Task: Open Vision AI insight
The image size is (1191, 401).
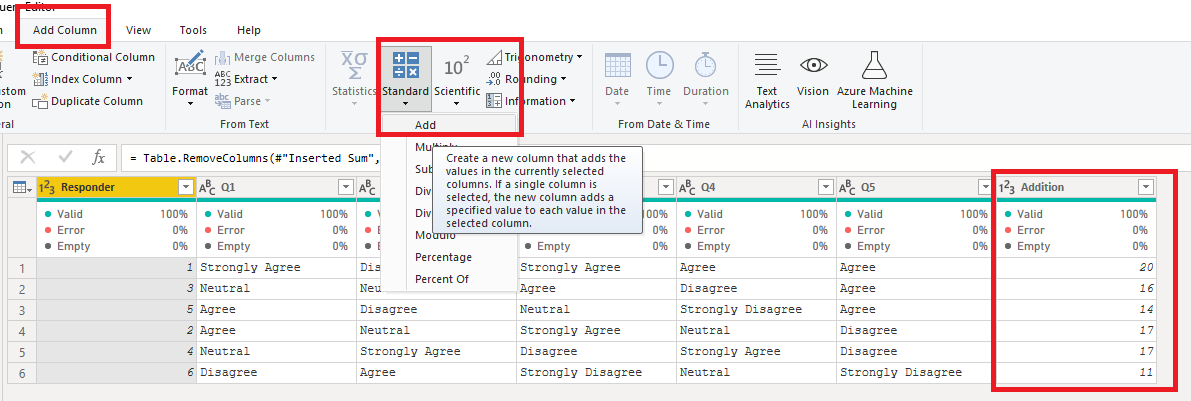Action: pyautogui.click(x=813, y=74)
